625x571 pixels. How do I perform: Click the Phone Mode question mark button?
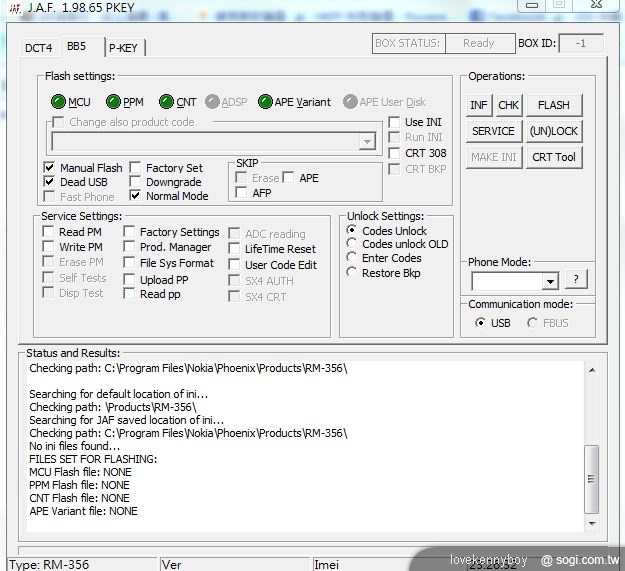576,279
